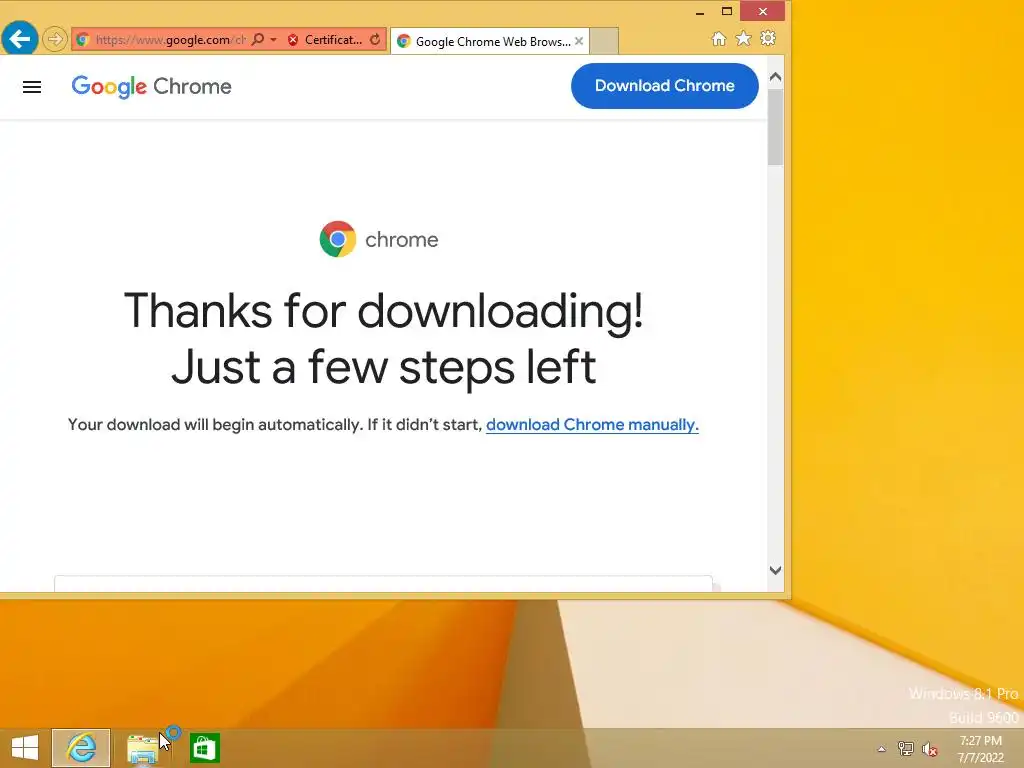Open Favorites with the star icon
1024x768 pixels.
tap(743, 39)
